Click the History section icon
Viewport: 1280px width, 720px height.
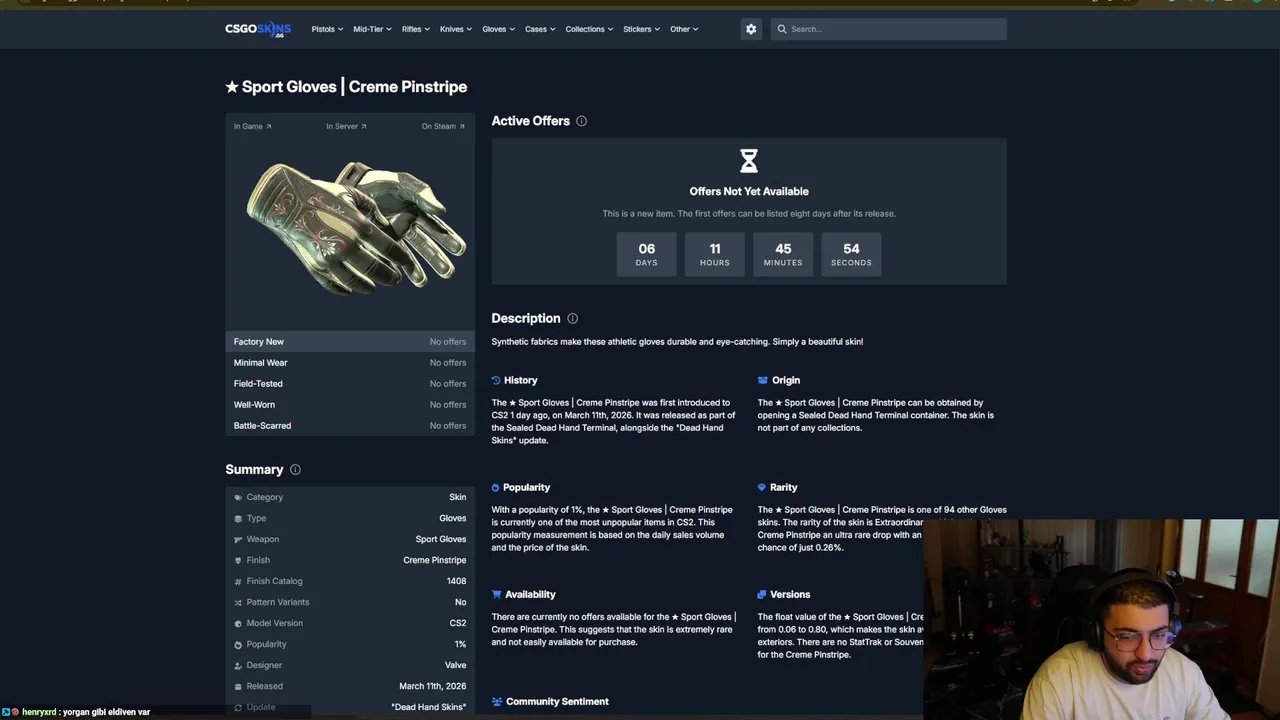tap(496, 380)
